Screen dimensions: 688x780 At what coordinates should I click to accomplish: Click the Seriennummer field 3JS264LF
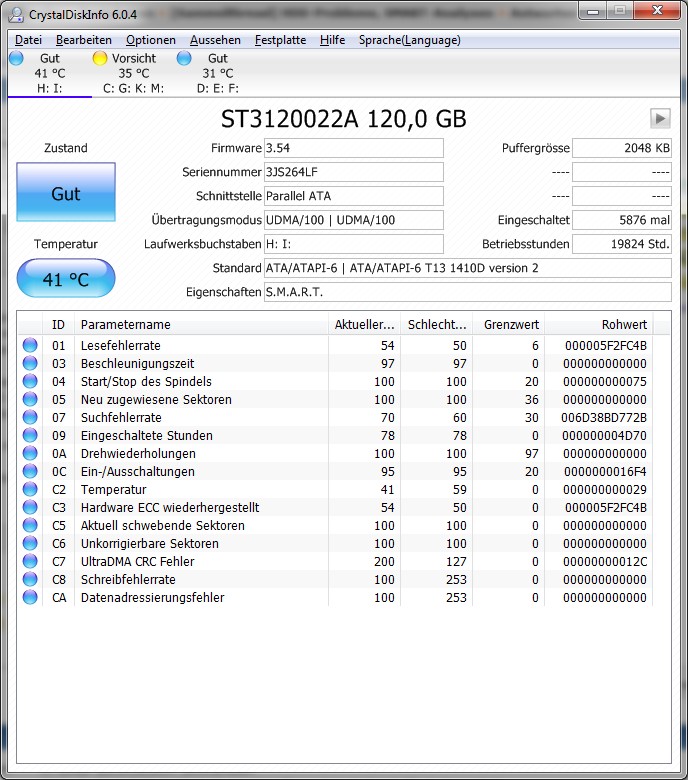354,172
